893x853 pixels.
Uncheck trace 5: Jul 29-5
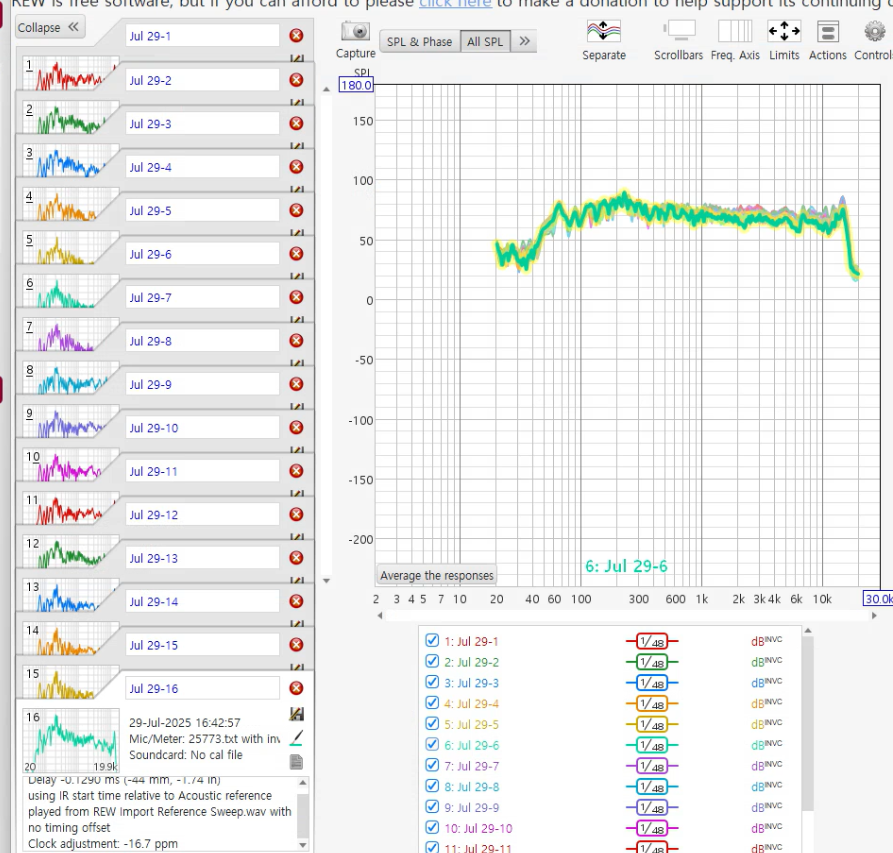click(x=432, y=724)
